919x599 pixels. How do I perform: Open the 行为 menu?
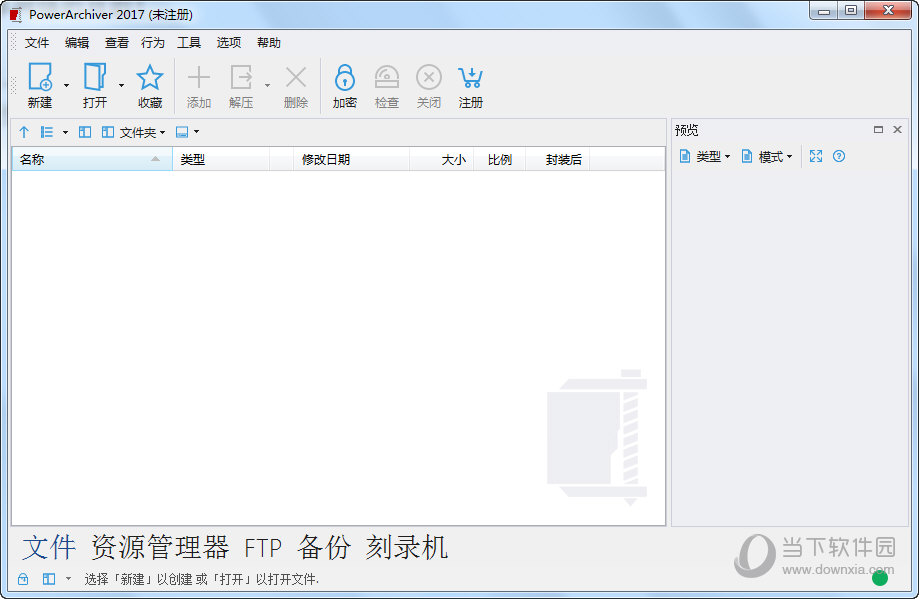[x=152, y=43]
